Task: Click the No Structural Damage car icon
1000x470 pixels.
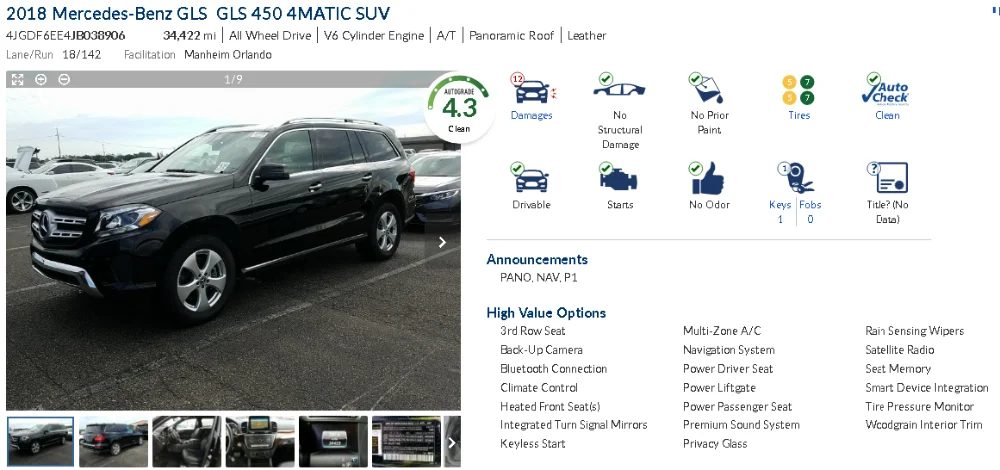Action: (619, 87)
